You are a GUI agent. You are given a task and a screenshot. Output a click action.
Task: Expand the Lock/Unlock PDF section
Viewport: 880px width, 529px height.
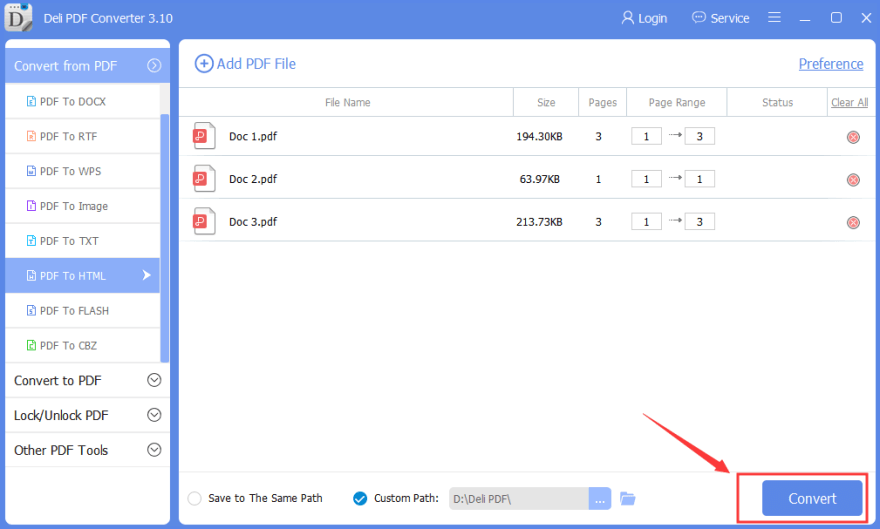[154, 415]
